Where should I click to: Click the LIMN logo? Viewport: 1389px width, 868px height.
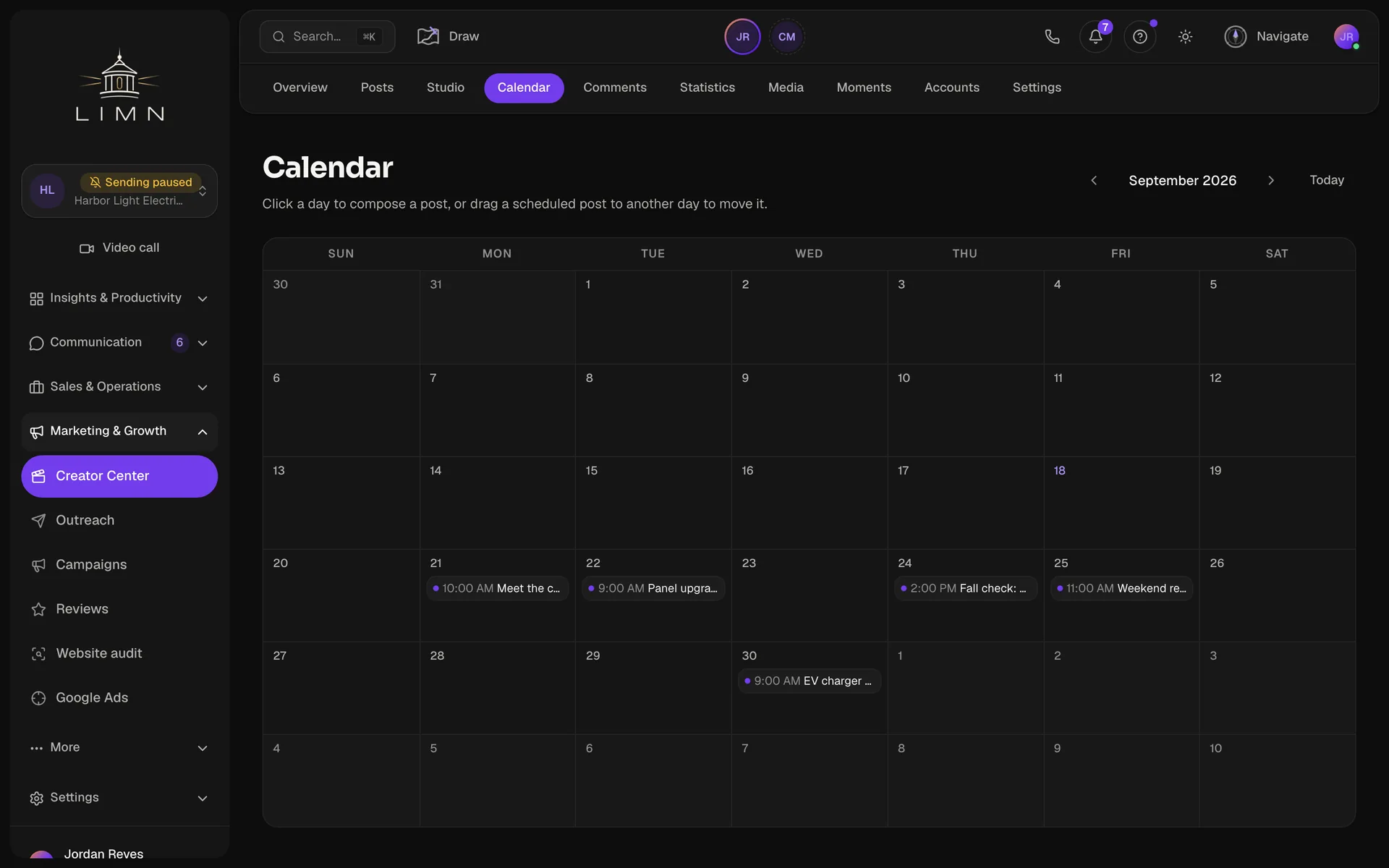click(x=119, y=85)
